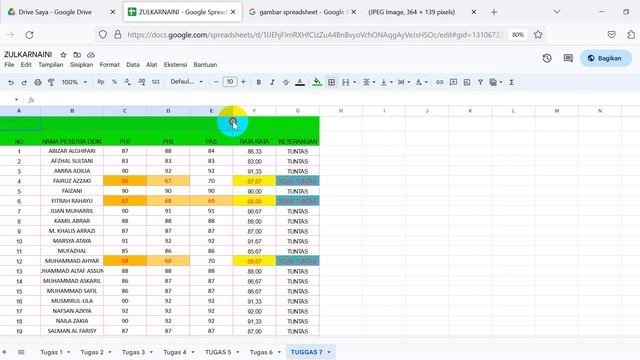This screenshot has width=640, height=360.
Task: Open text wrapping dropdown
Action: click(403, 82)
